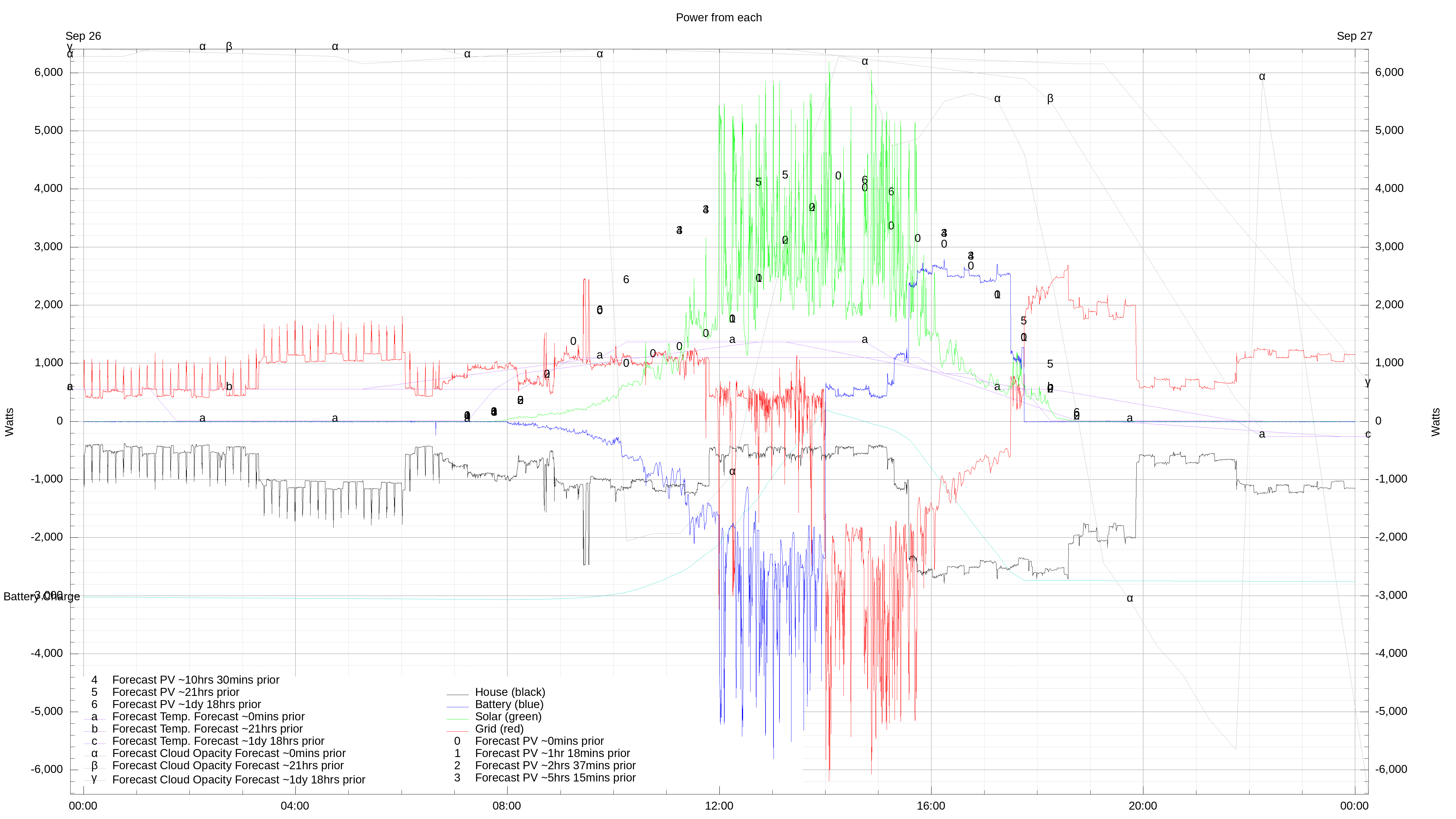Click "6,000" on the right Watts axis
Image resolution: width=1456 pixels, height=819 pixels.
[x=1389, y=72]
